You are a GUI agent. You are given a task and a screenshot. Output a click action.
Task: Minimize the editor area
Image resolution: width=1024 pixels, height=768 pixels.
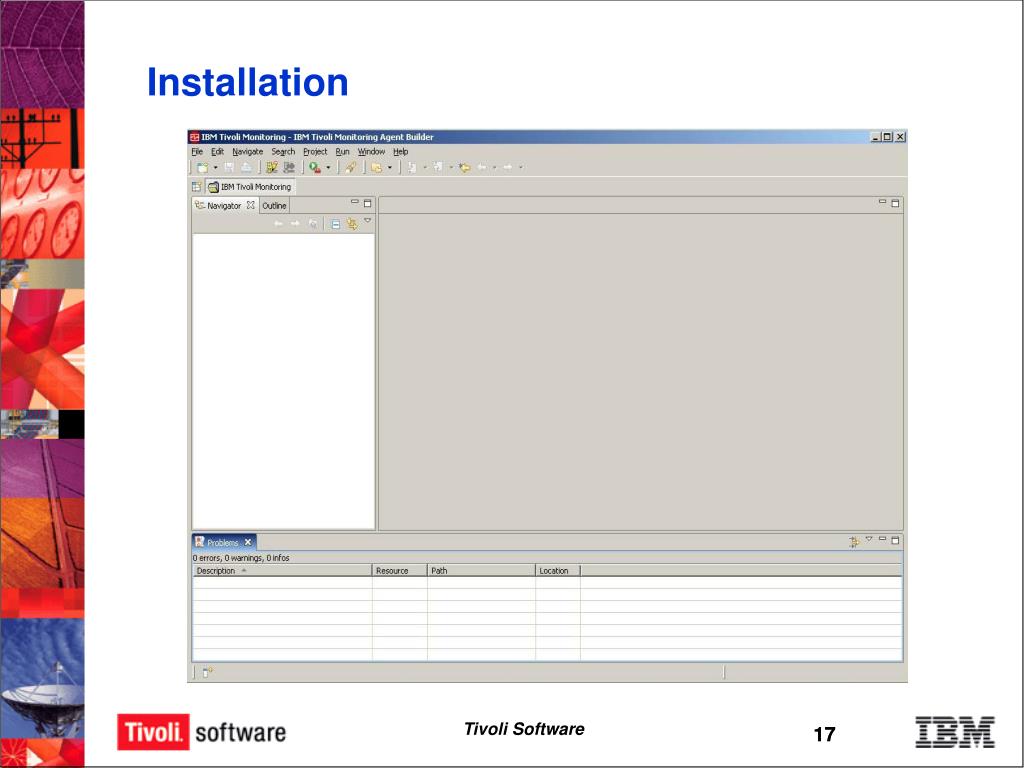[x=882, y=202]
